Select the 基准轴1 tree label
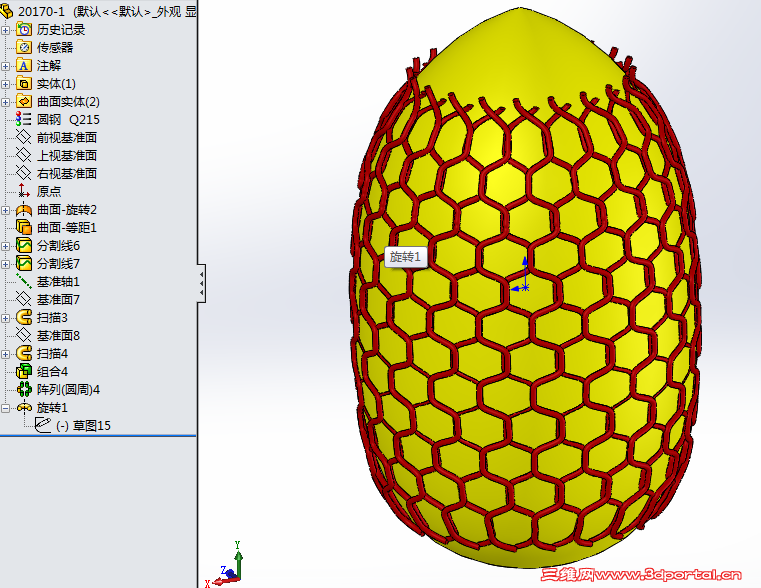 click(x=58, y=281)
